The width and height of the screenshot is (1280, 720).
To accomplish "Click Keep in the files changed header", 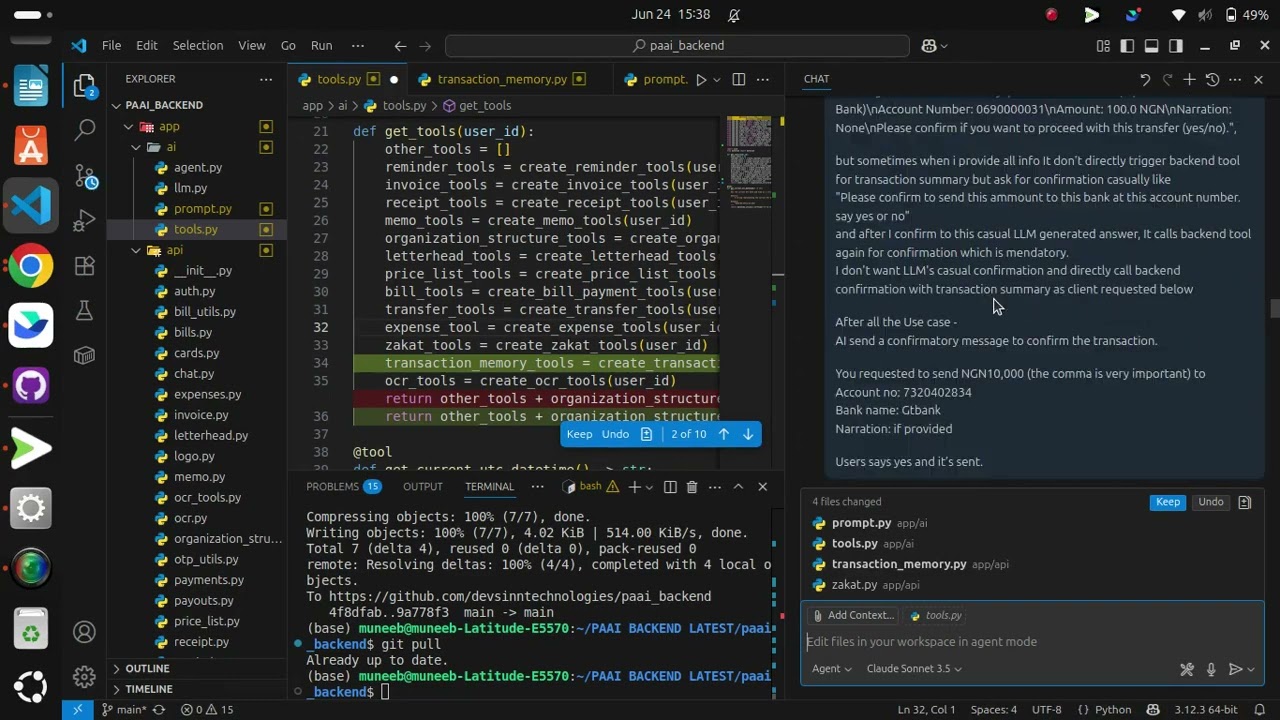I will [x=1167, y=502].
